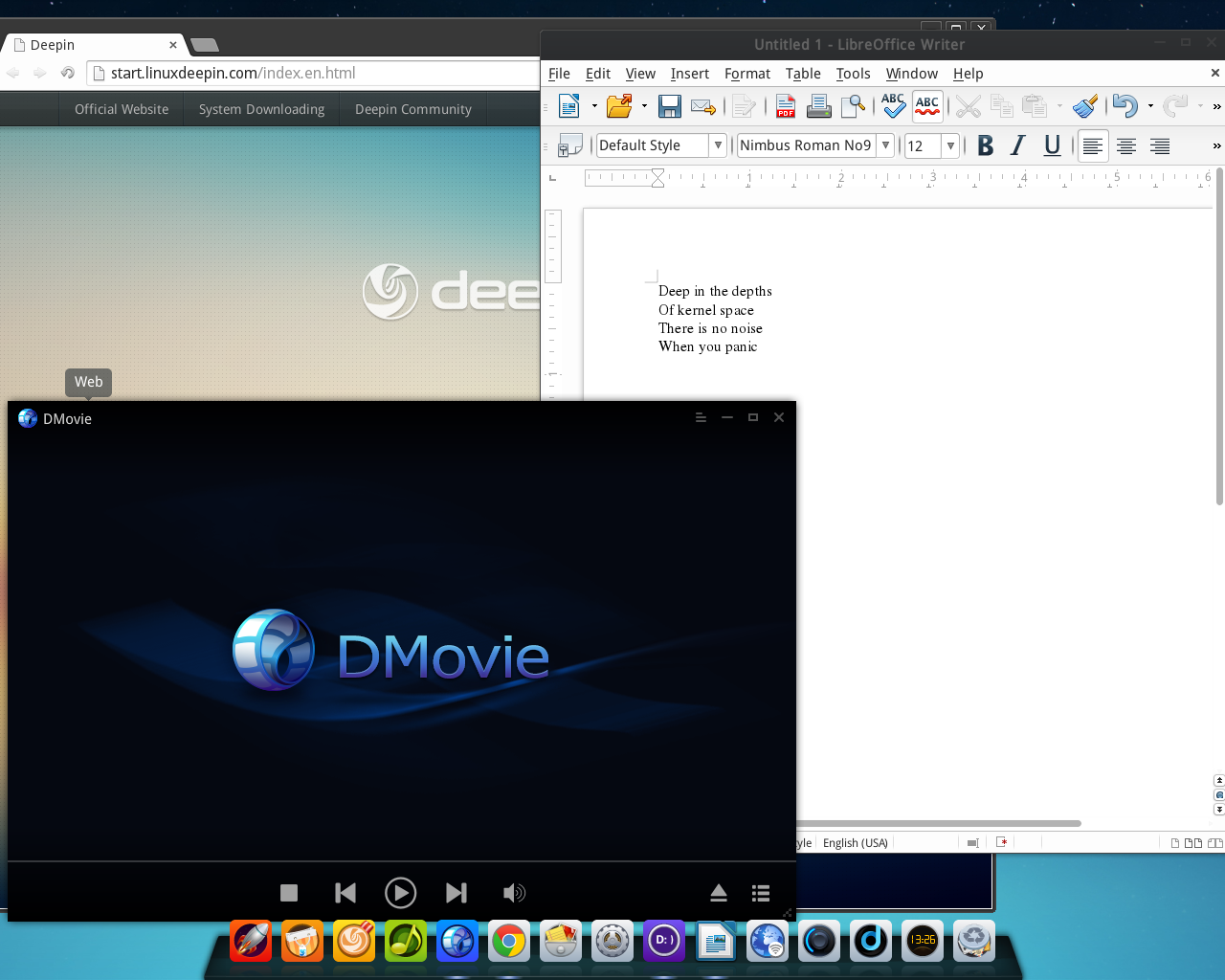Open Page Preview in Writer

853,106
